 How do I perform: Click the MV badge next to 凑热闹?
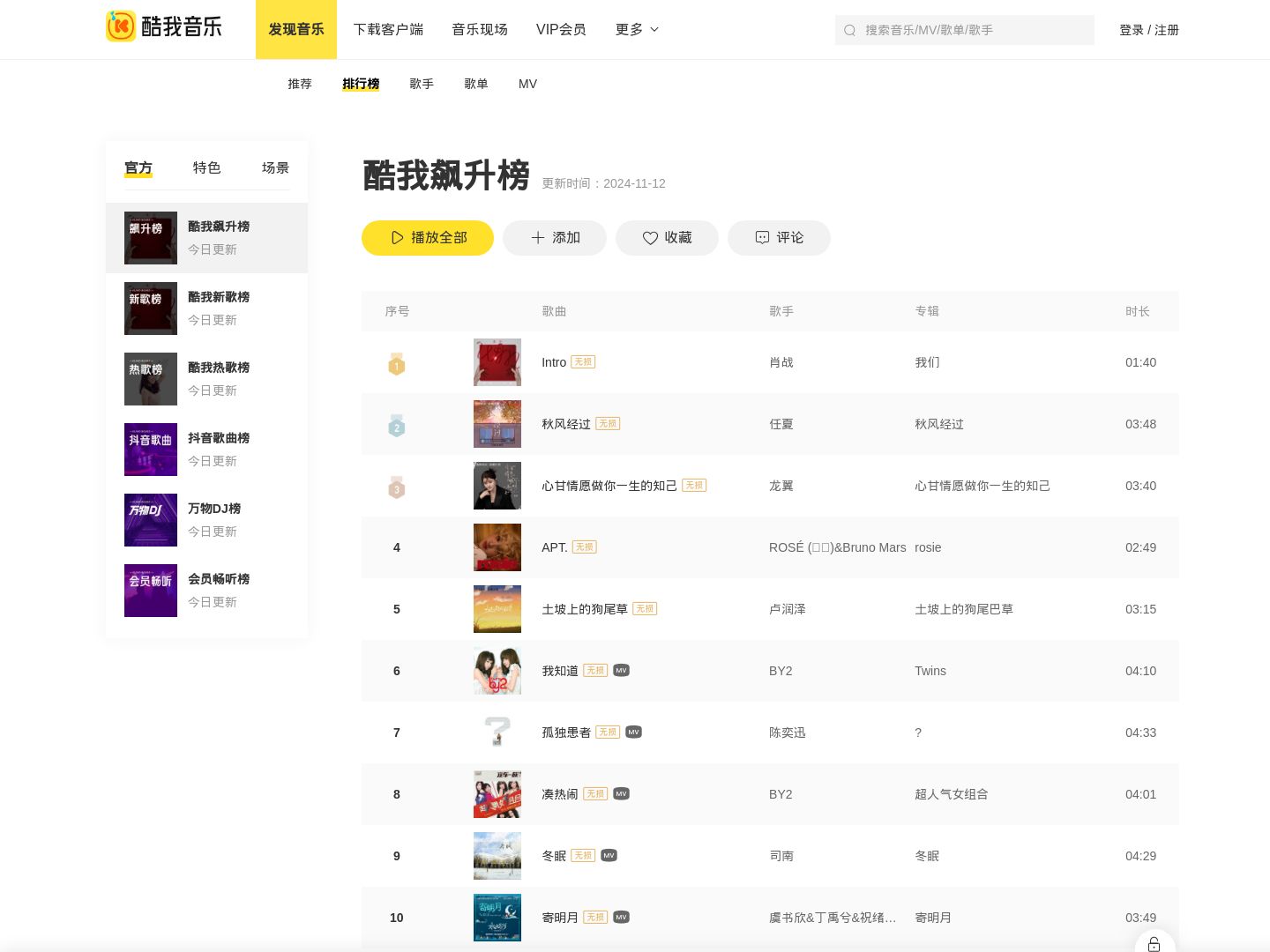tap(621, 794)
